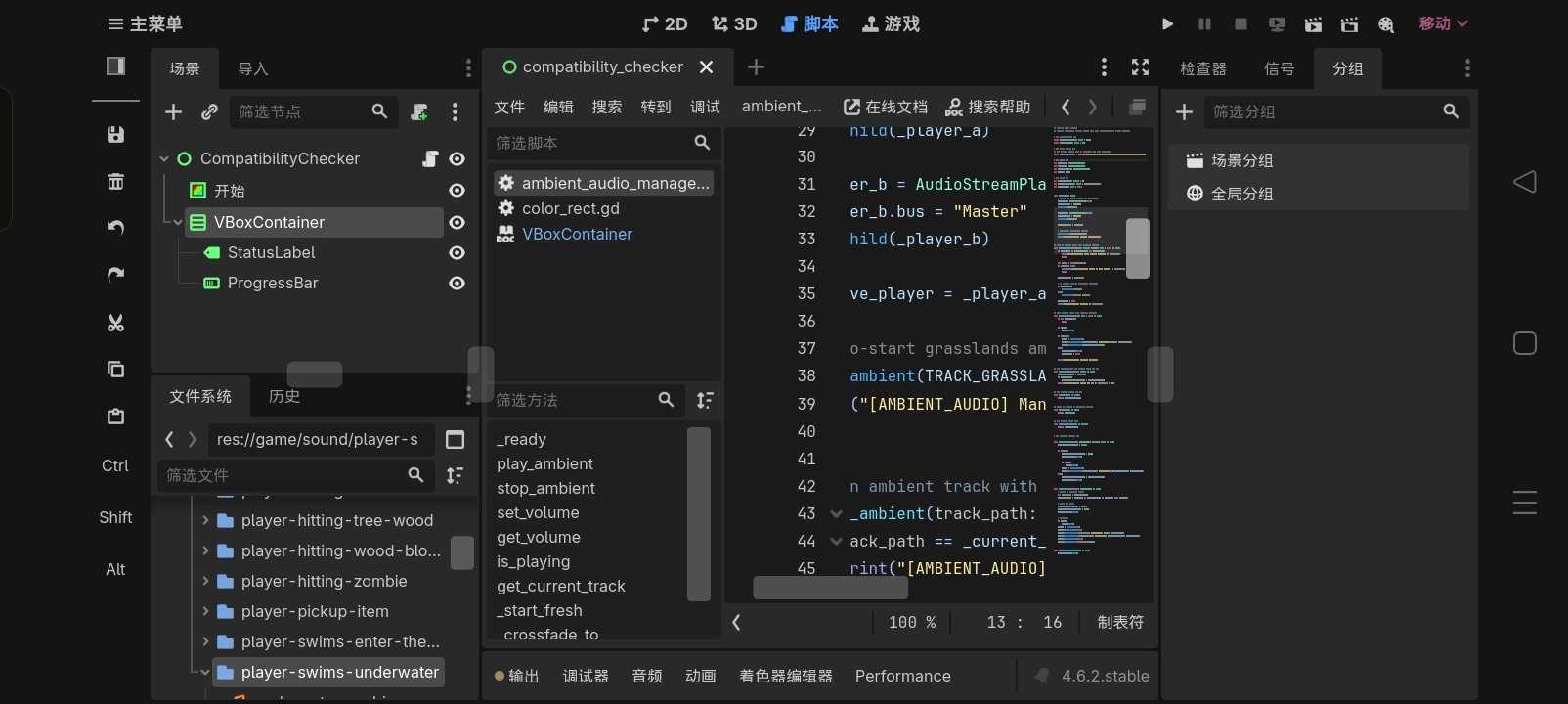The width and height of the screenshot is (1568, 704).
Task: Add a new scene tab
Action: coord(756,66)
